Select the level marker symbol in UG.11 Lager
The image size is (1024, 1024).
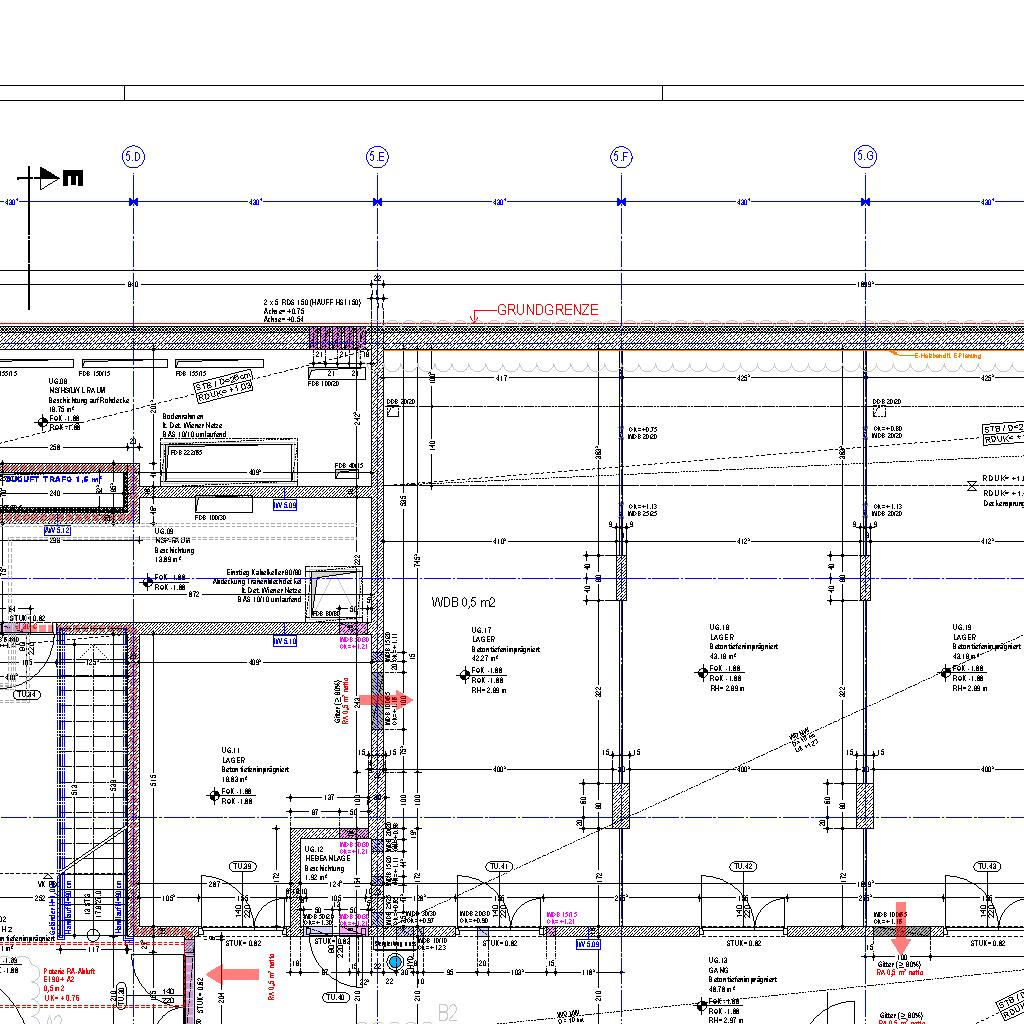[x=213, y=796]
